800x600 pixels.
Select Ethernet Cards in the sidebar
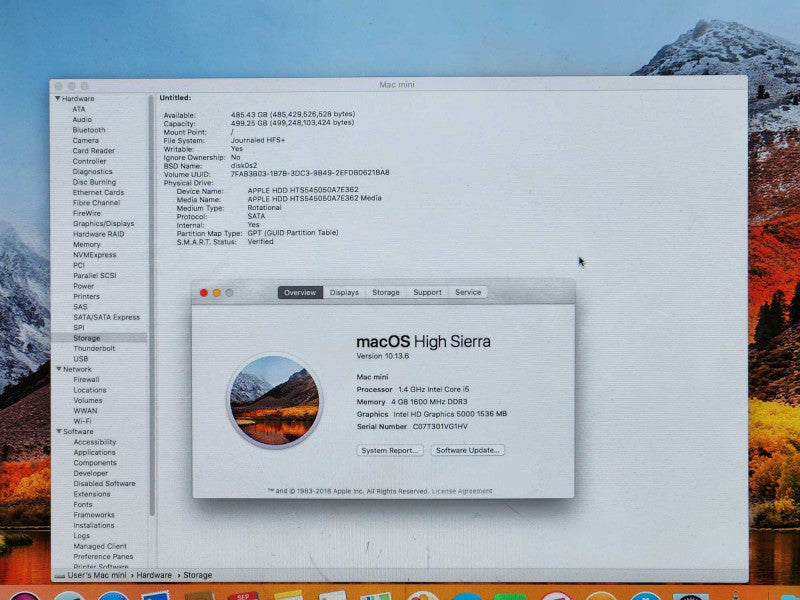pos(98,192)
